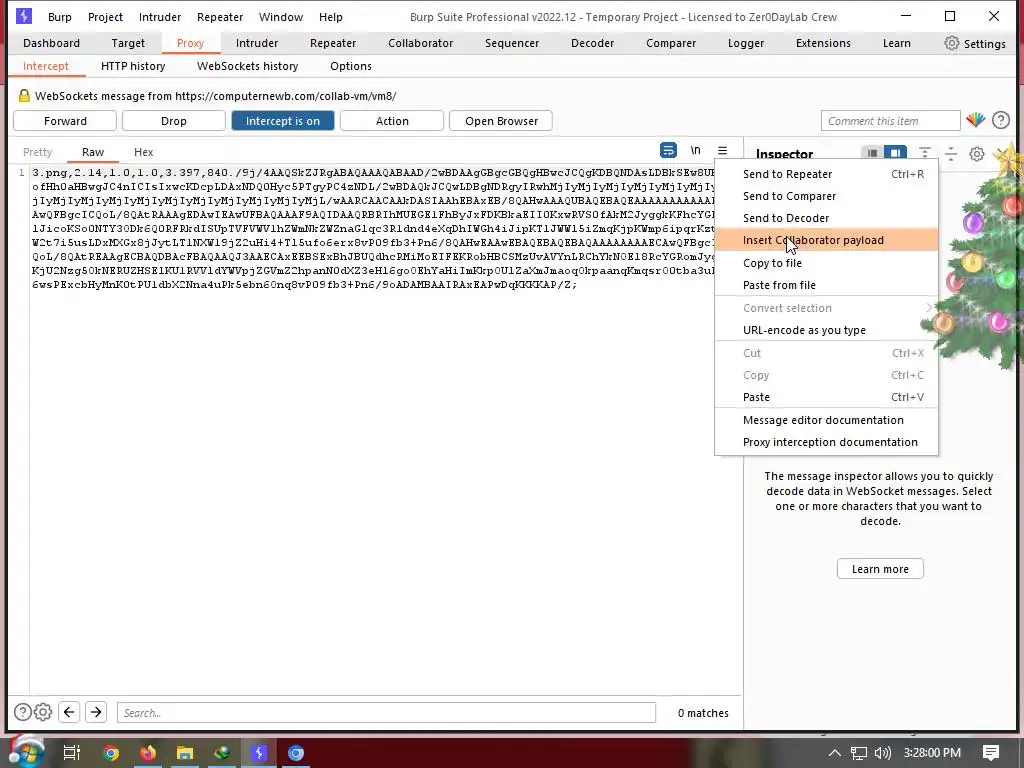
Task: Click Burp Suite taskbar icon
Action: tap(259, 753)
